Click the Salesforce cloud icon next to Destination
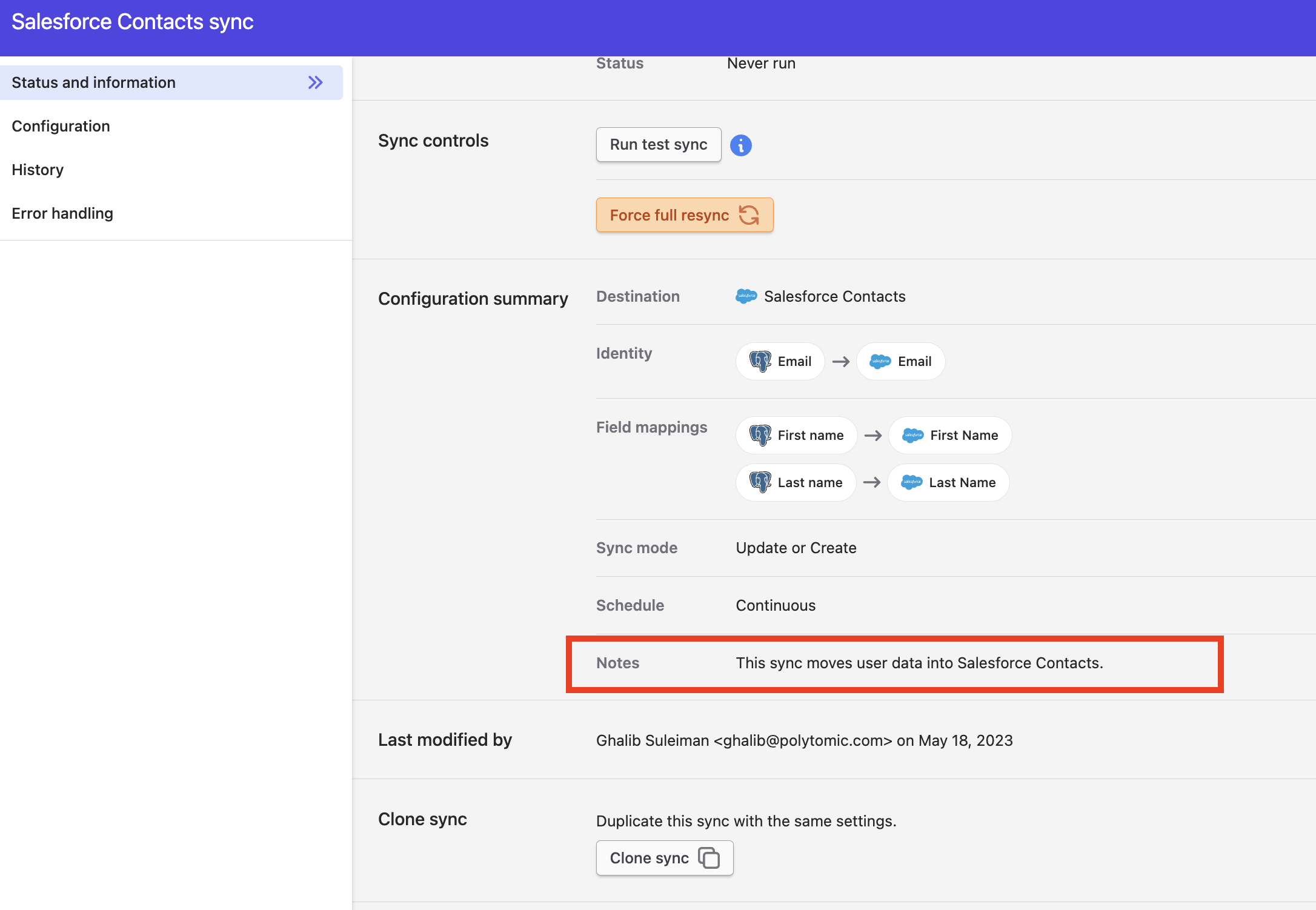 [746, 296]
